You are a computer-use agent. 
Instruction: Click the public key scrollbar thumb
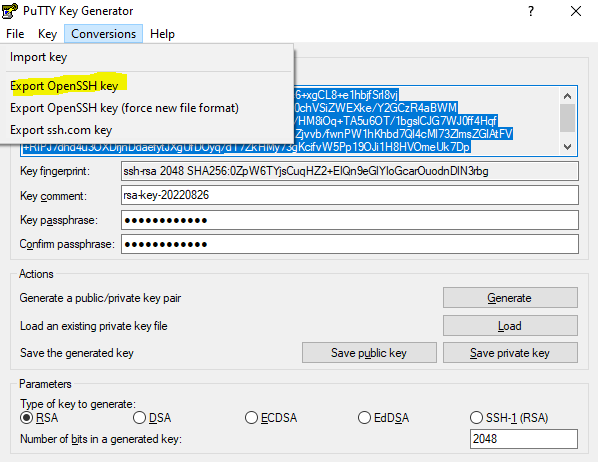point(567,118)
